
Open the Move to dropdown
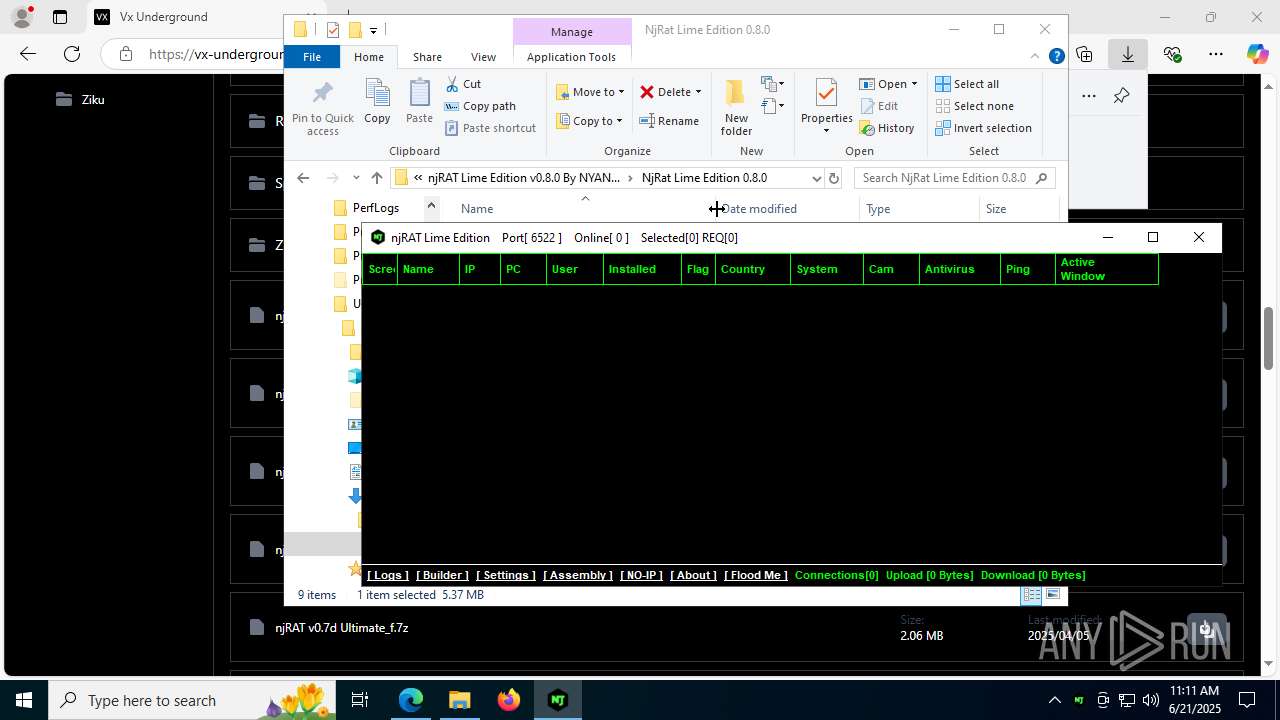(x=590, y=92)
